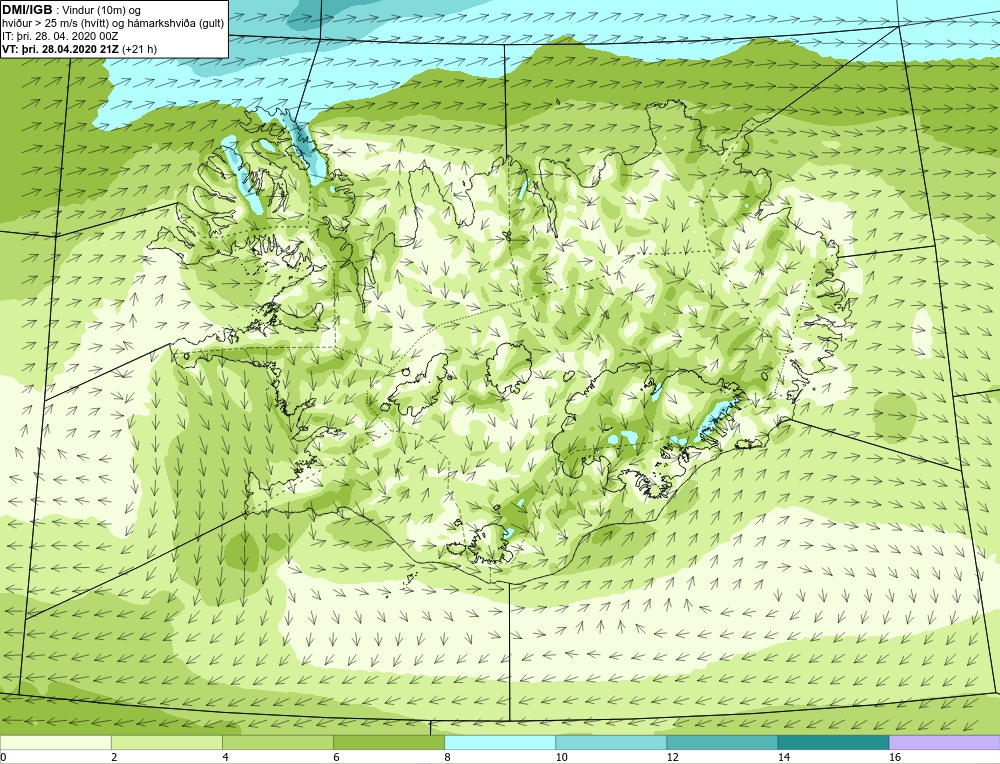Click the 10–12 m/s turquoise legend swatch
This screenshot has width=1000, height=764.
coord(611,743)
